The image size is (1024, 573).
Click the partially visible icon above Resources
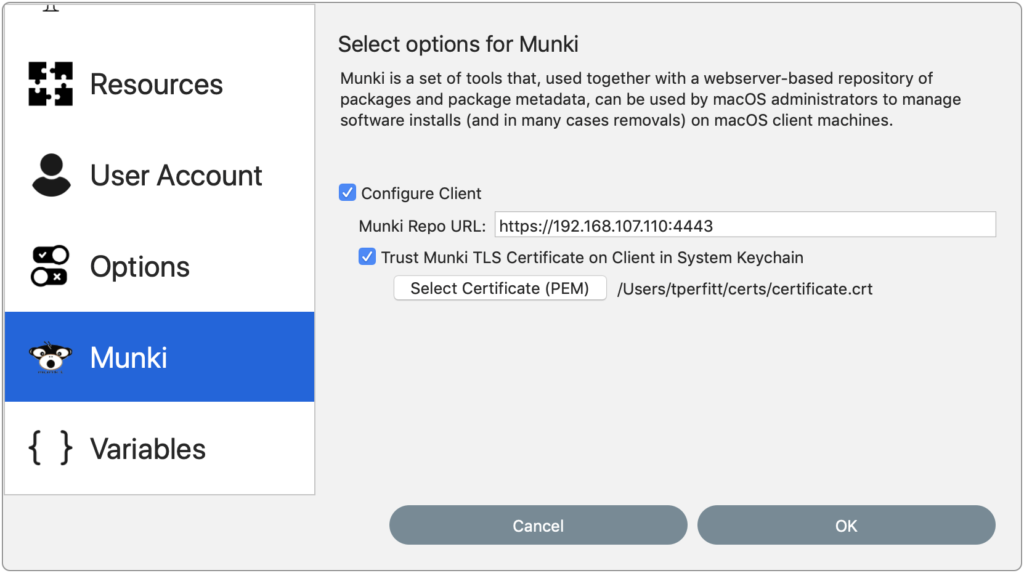click(51, 8)
